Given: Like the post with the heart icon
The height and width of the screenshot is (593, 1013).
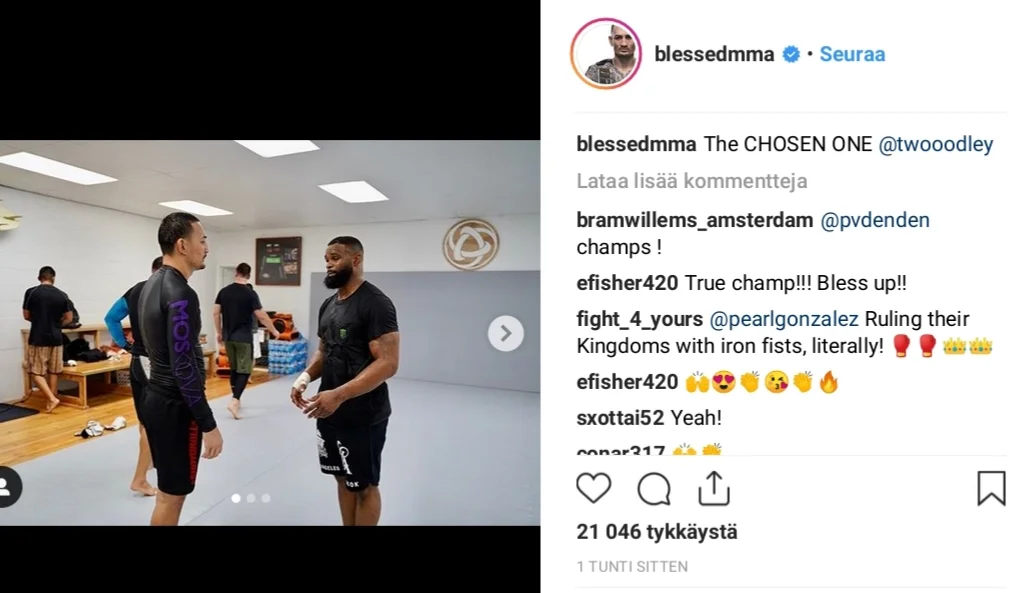Looking at the screenshot, I should [594, 488].
